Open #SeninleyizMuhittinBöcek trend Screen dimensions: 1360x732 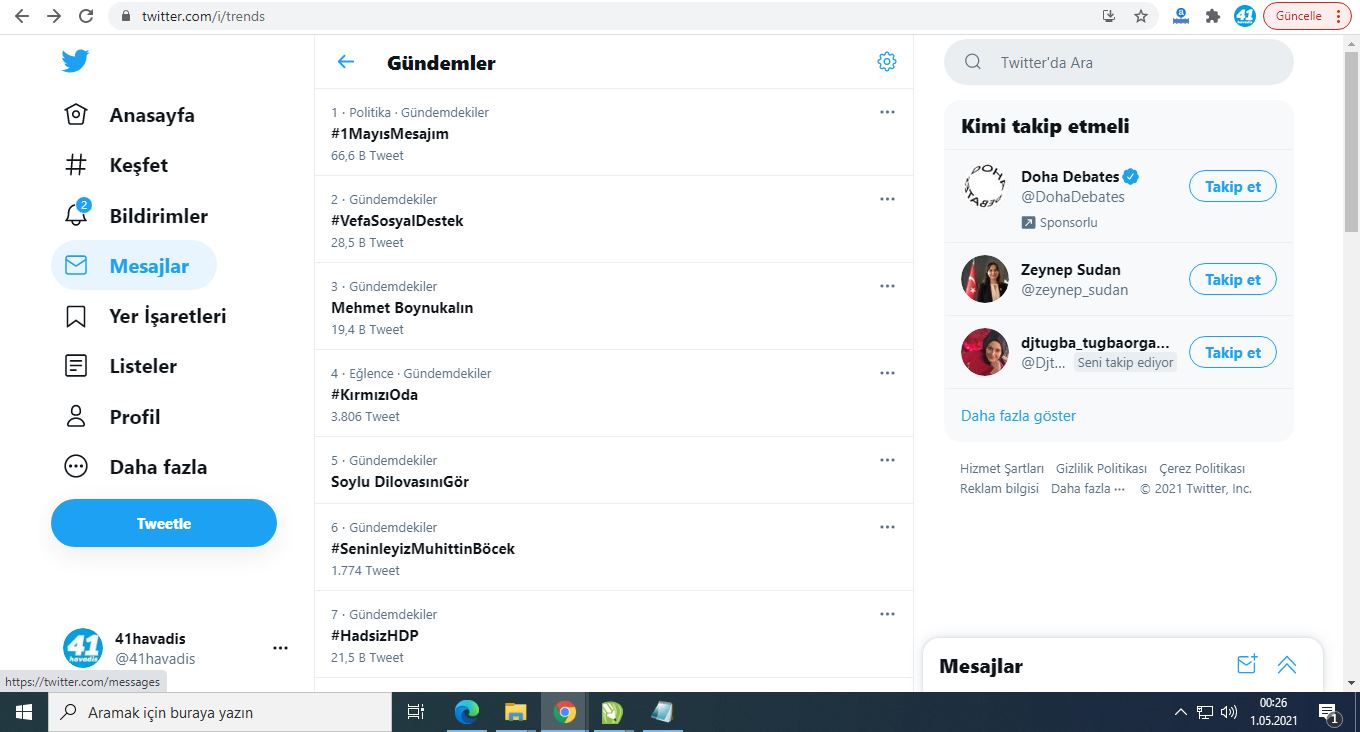(423, 549)
